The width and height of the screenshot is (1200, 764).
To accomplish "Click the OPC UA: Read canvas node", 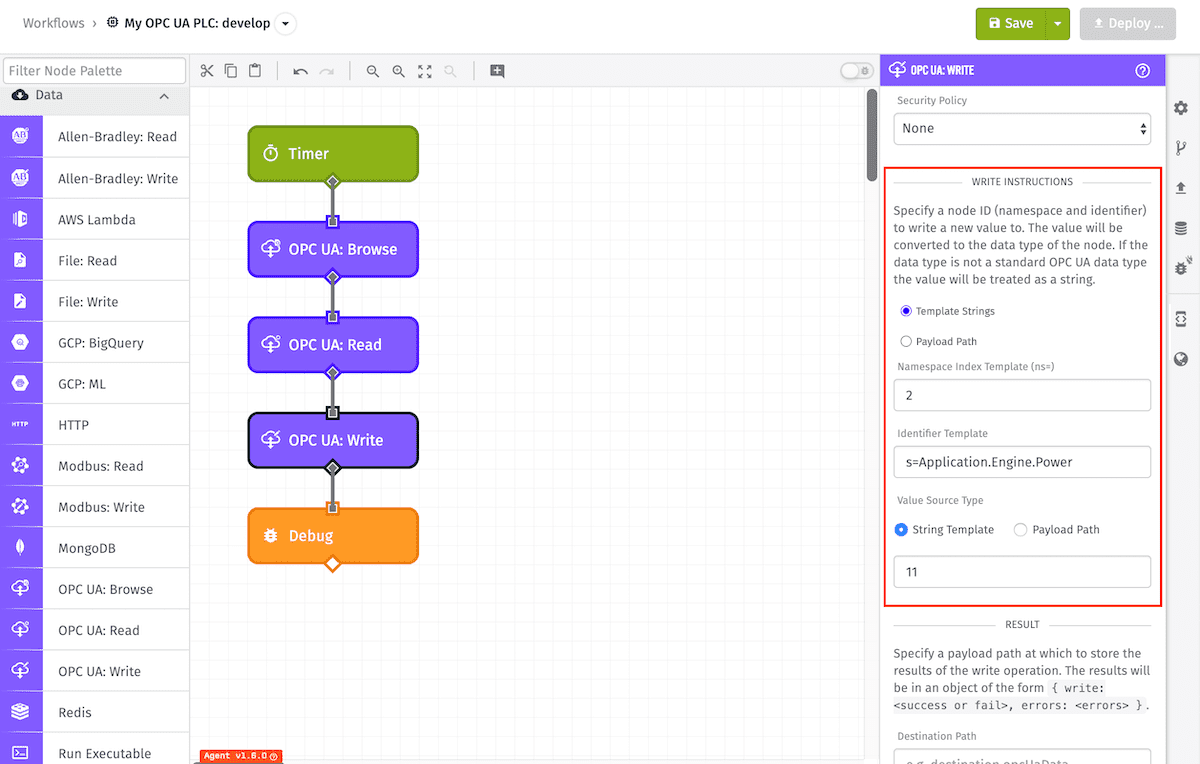I will tap(333, 345).
